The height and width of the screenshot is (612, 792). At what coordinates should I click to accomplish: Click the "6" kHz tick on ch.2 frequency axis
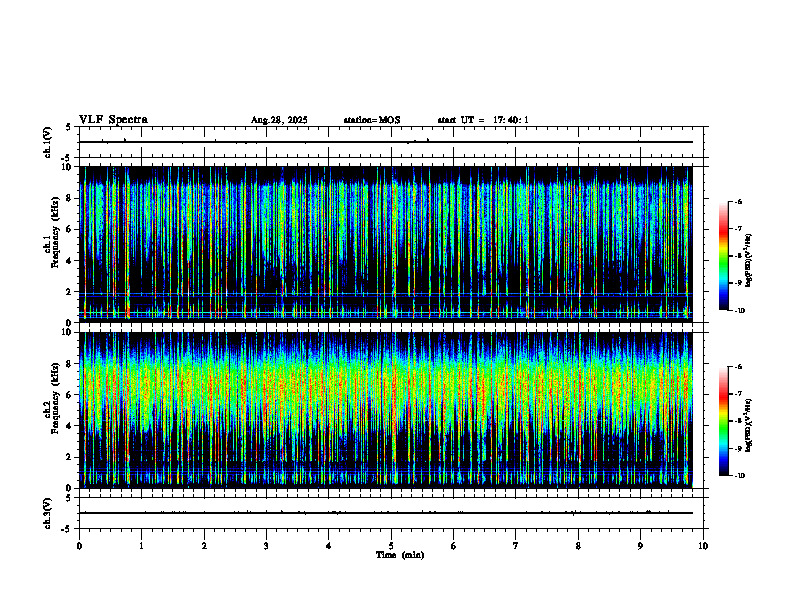[x=70, y=395]
